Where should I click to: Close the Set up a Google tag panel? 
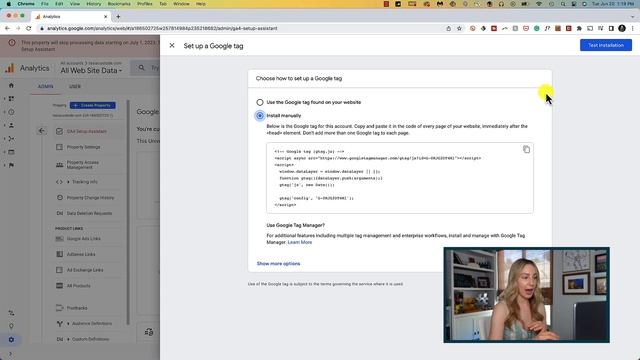172,45
